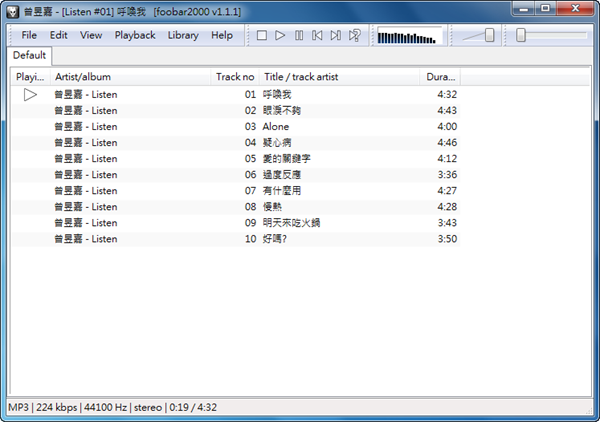Sort by Artist/album column header

coord(130,77)
